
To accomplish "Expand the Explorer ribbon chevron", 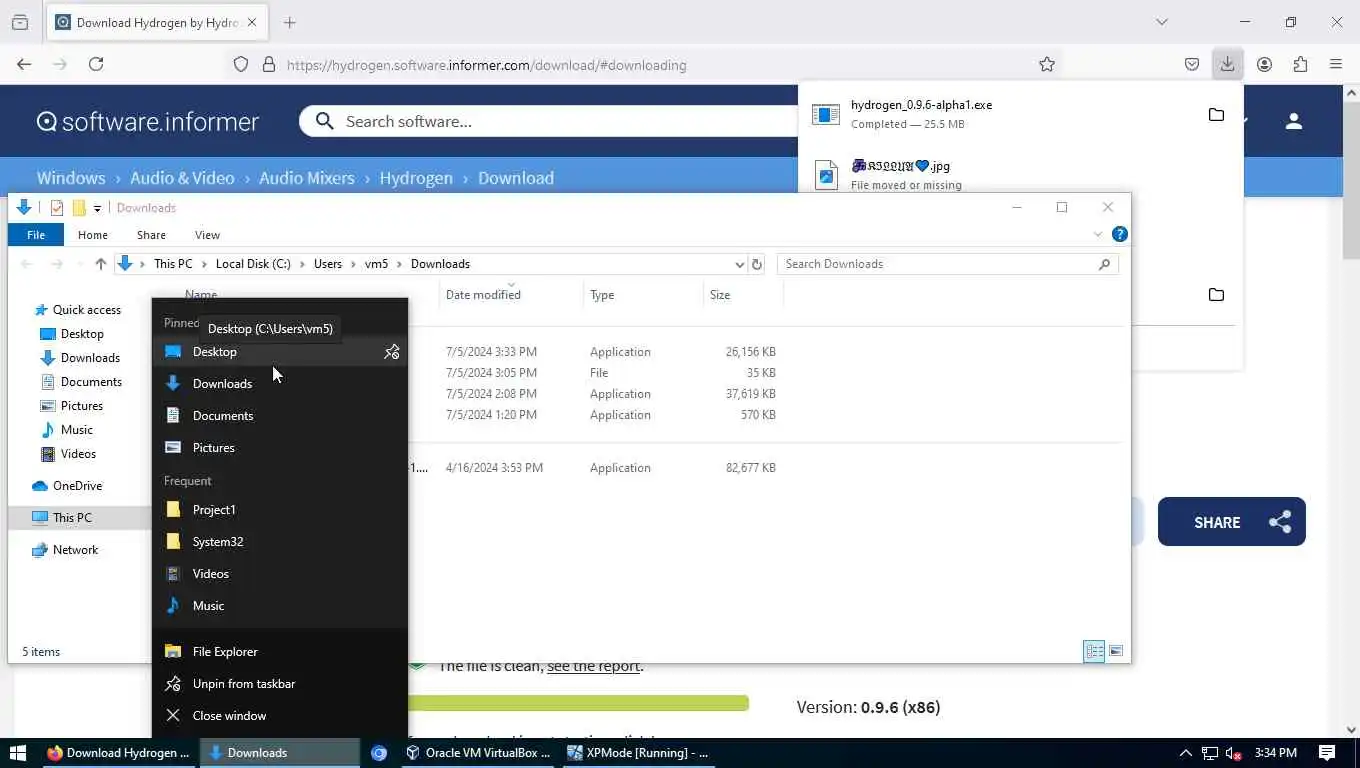I will point(1098,234).
